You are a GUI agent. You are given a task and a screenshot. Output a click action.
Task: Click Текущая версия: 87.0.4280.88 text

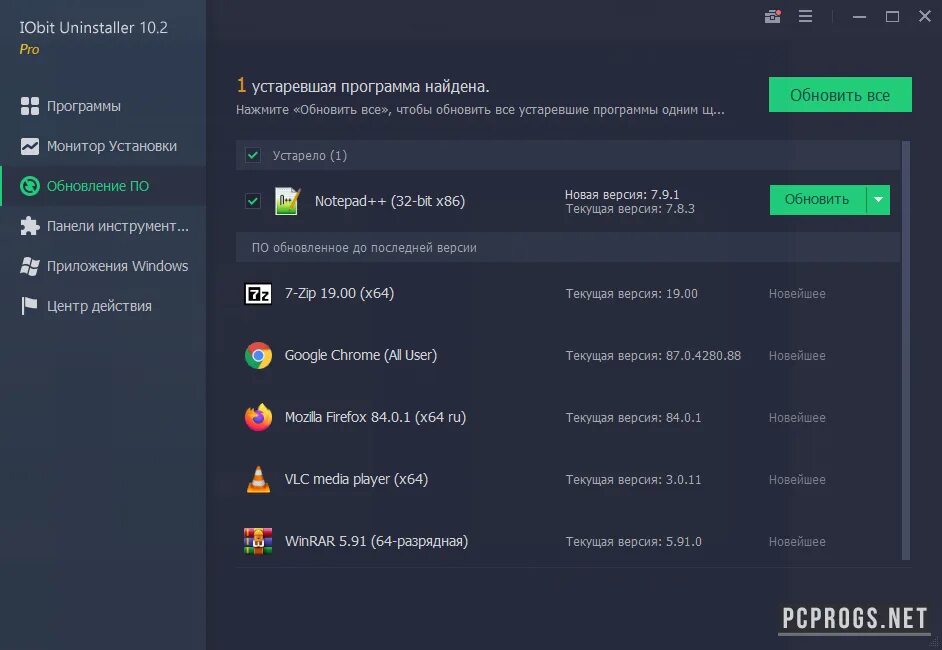coord(653,356)
